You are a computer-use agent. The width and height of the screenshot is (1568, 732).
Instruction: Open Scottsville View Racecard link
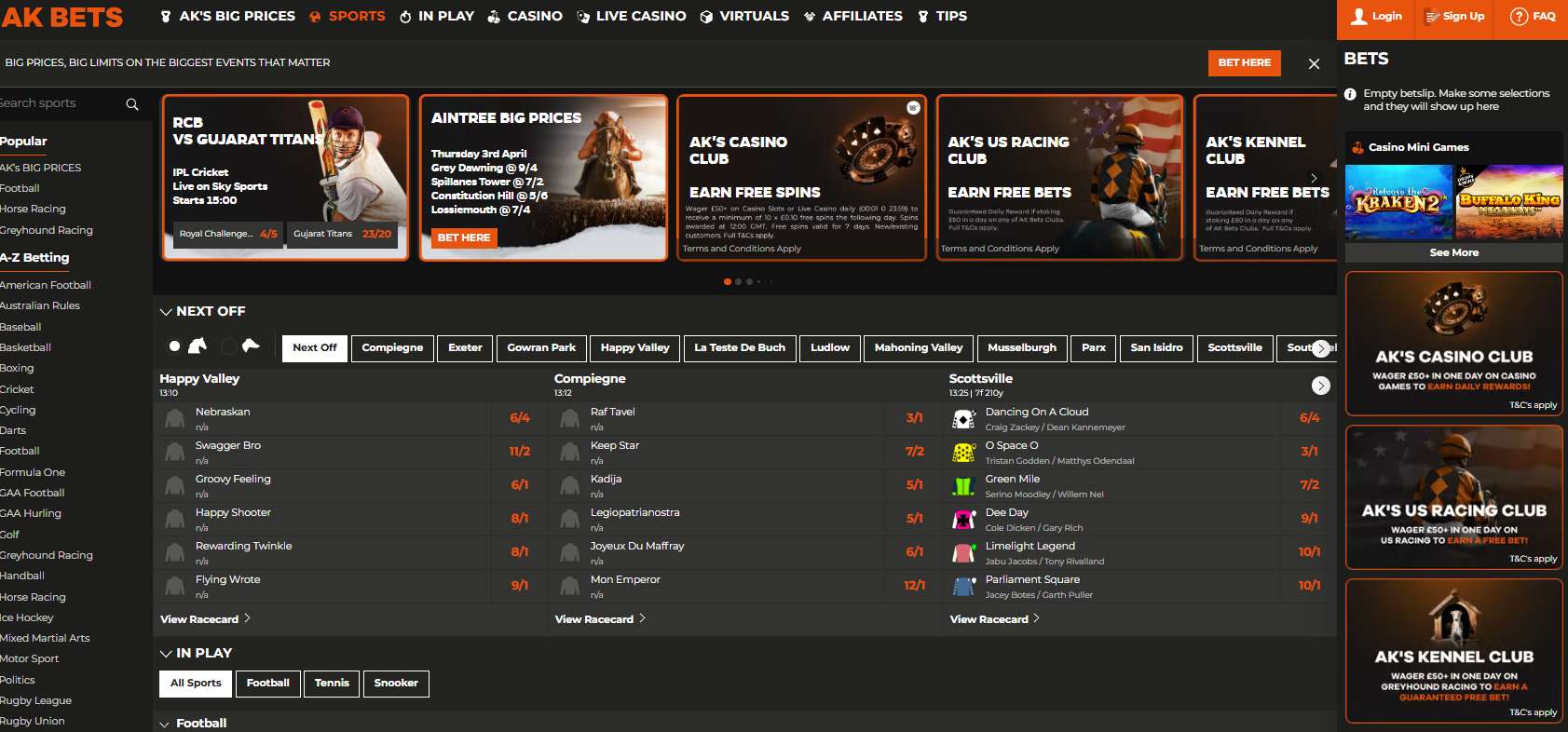[x=994, y=619]
